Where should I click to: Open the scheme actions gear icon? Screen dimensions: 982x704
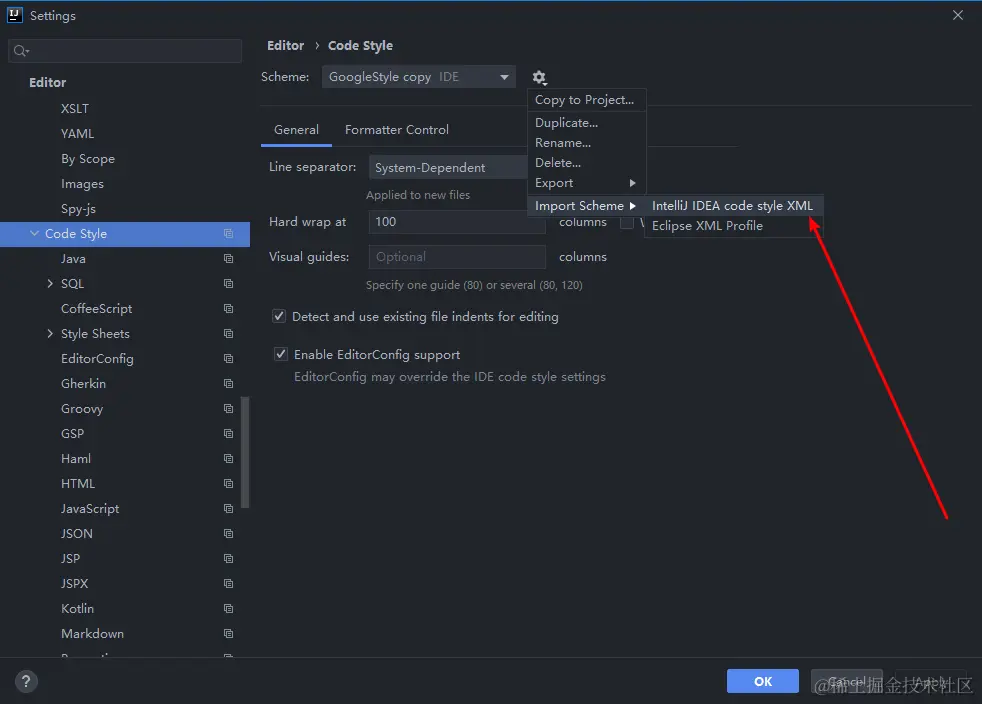pos(539,77)
